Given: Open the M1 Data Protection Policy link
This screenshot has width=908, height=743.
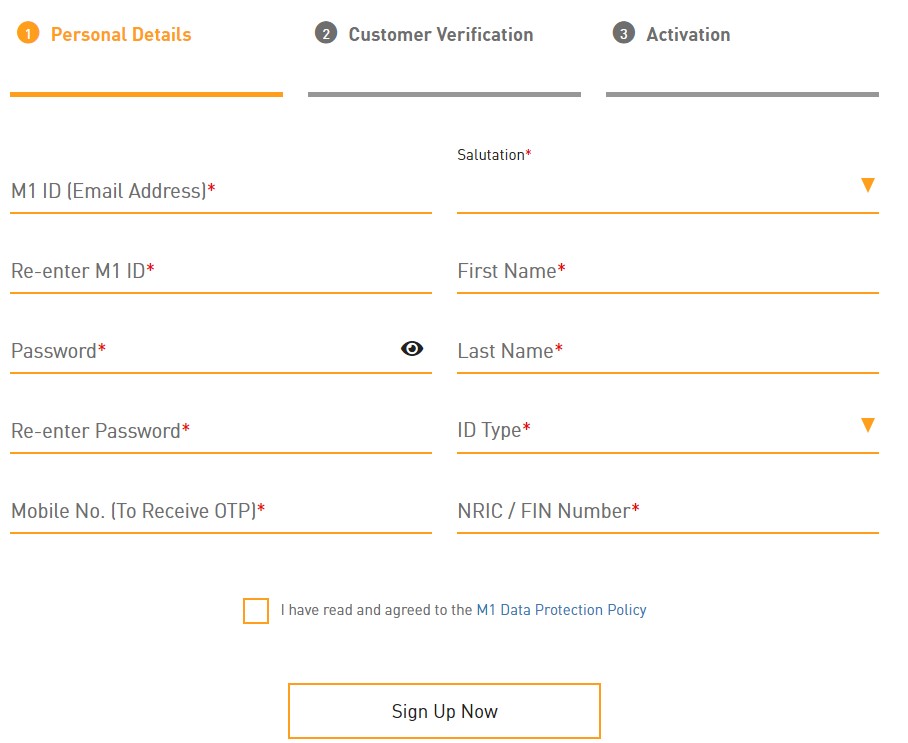Looking at the screenshot, I should [x=561, y=610].
